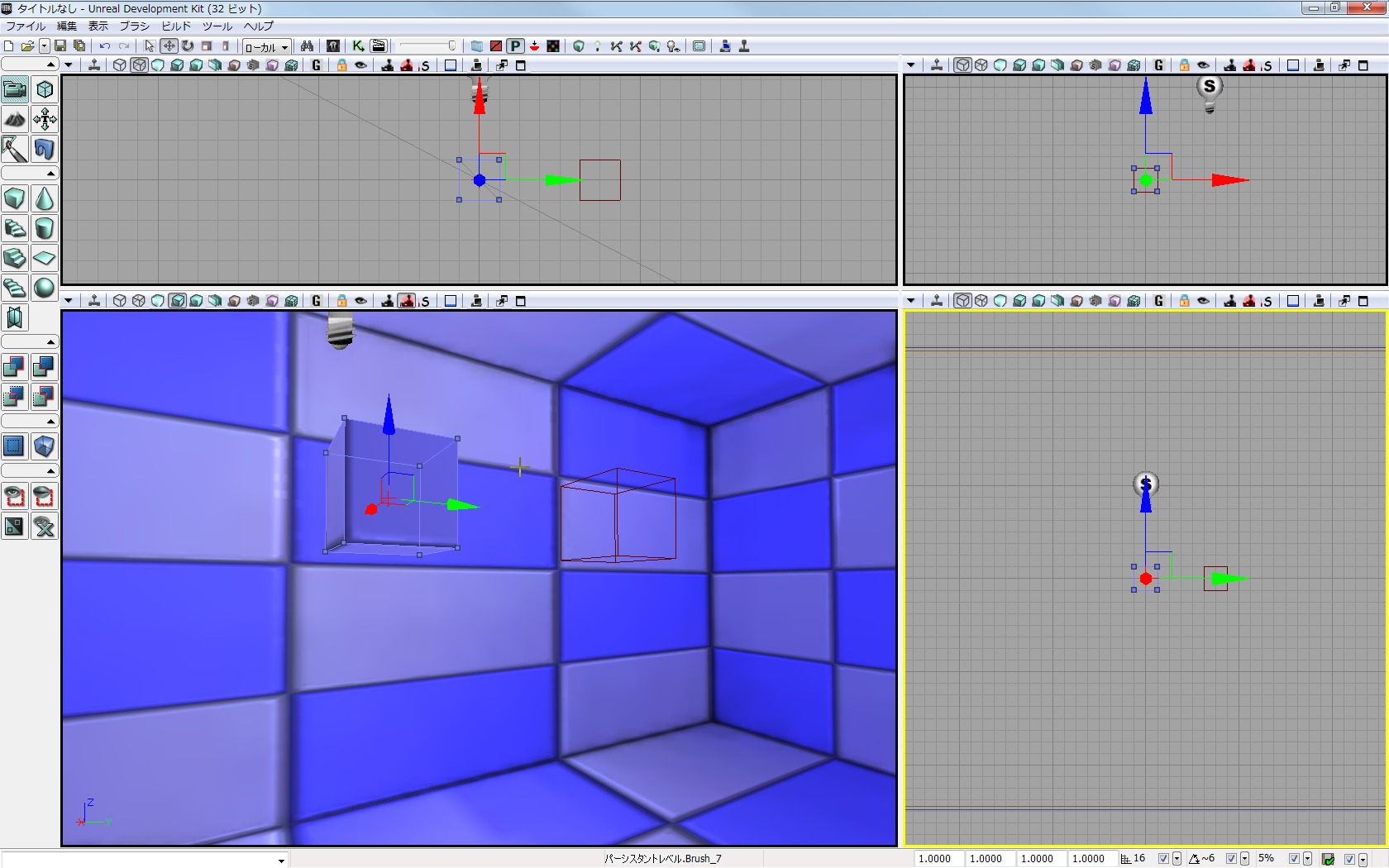
Task: Click the Cube brush builder icon
Action: click(x=15, y=199)
